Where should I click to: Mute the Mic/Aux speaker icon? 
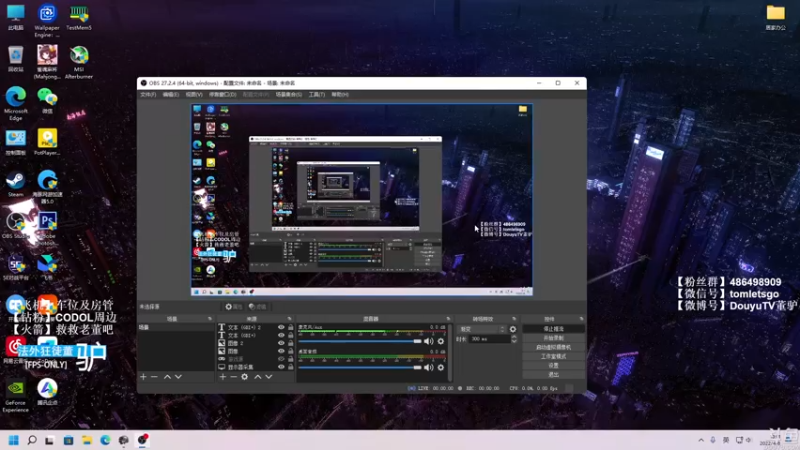[x=429, y=341]
